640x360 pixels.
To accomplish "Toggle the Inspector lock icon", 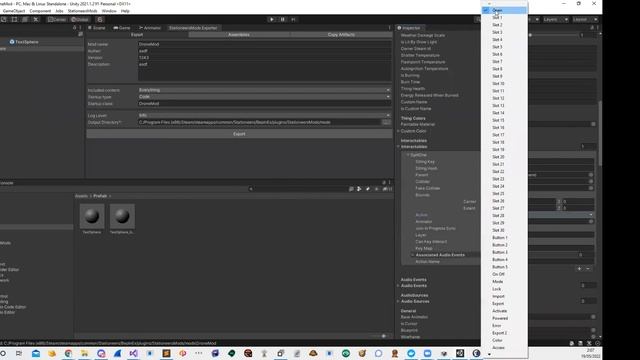I will click(x=592, y=28).
